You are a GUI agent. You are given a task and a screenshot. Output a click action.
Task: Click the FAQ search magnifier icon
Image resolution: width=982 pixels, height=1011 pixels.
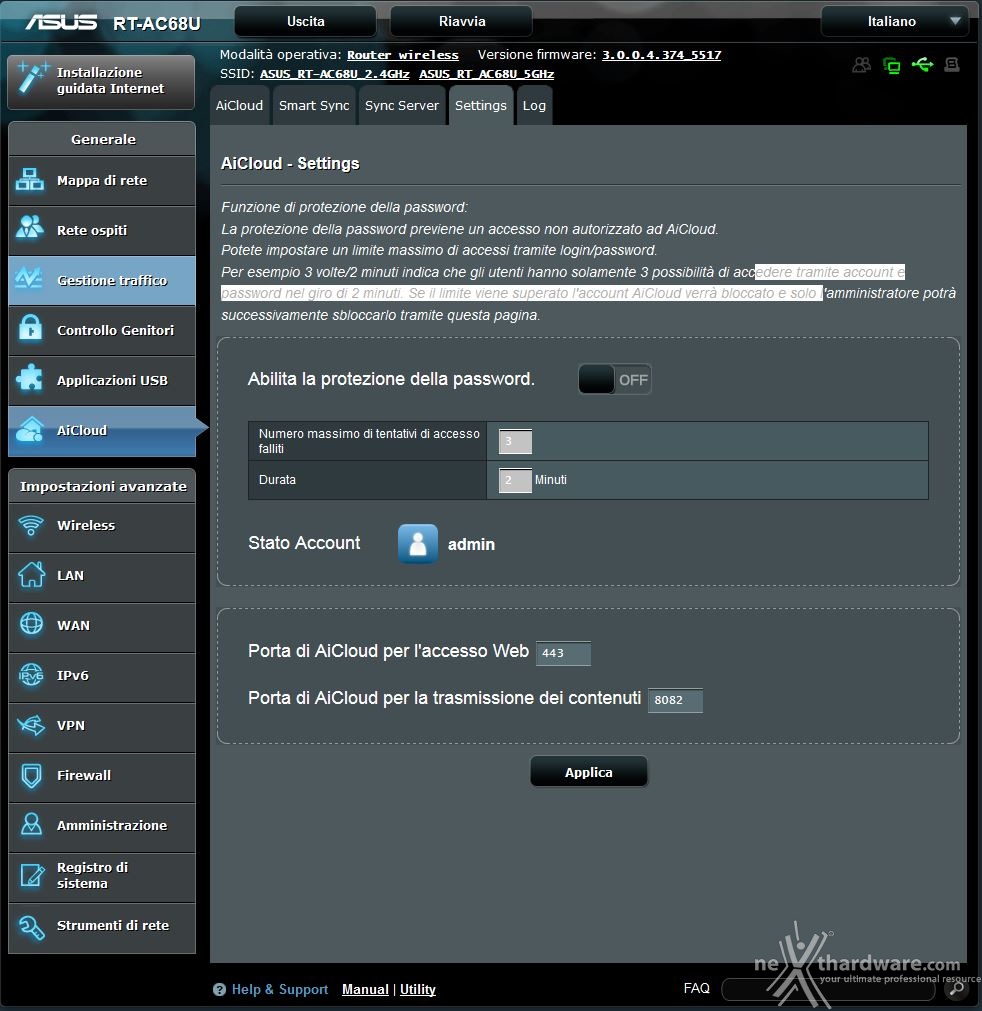(957, 988)
